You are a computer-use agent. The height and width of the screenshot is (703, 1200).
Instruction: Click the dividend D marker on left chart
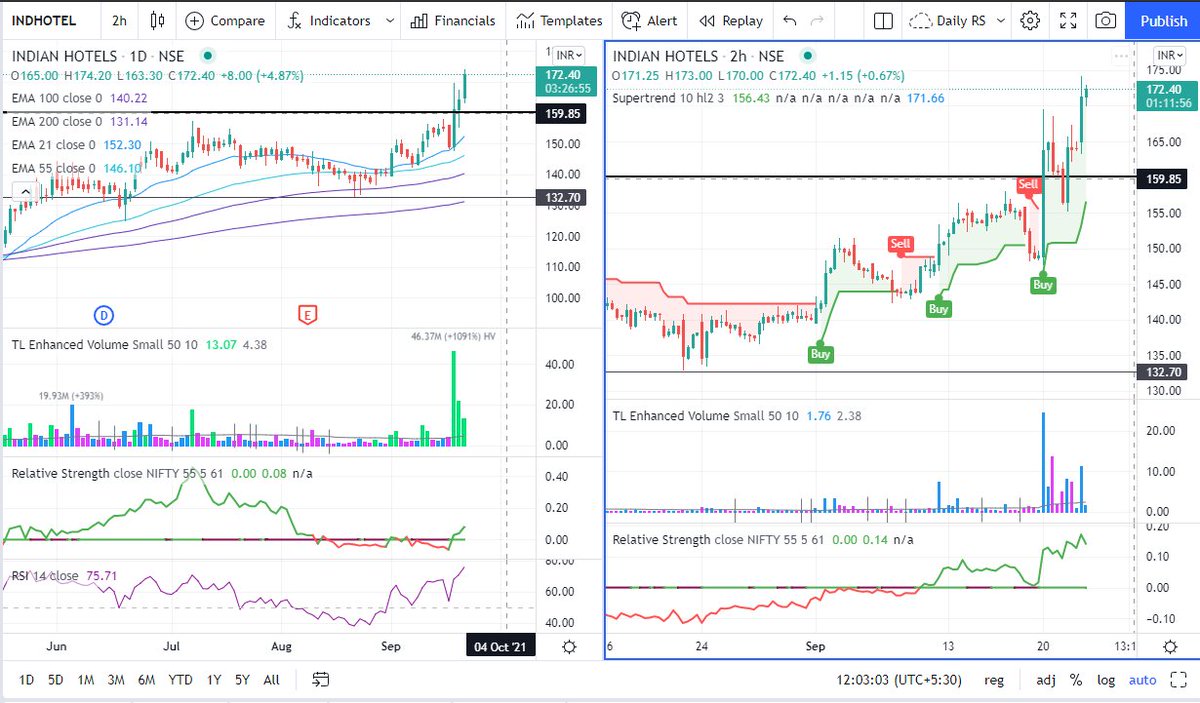tap(103, 315)
